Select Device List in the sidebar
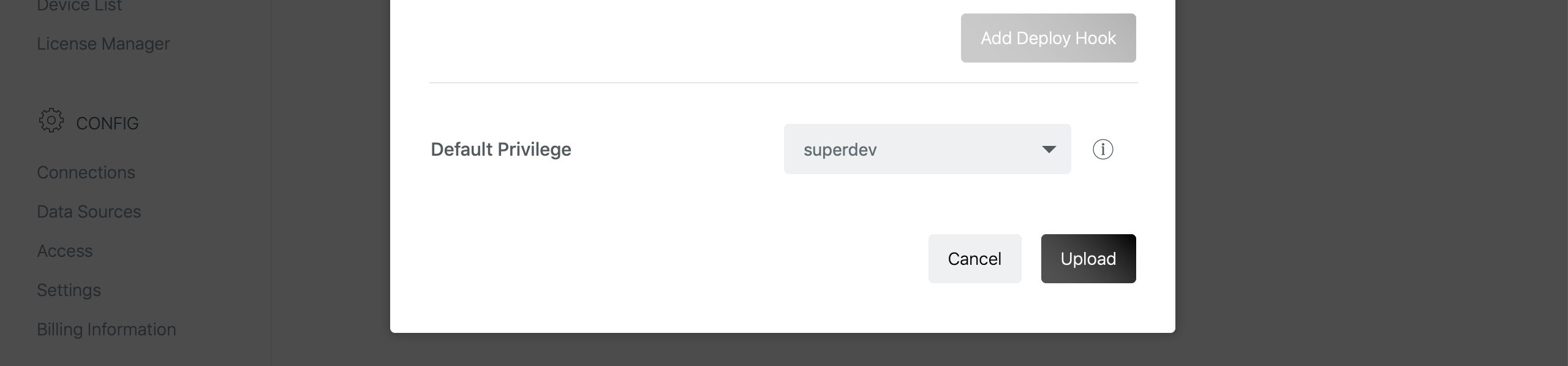This screenshot has width=1568, height=366. (79, 6)
